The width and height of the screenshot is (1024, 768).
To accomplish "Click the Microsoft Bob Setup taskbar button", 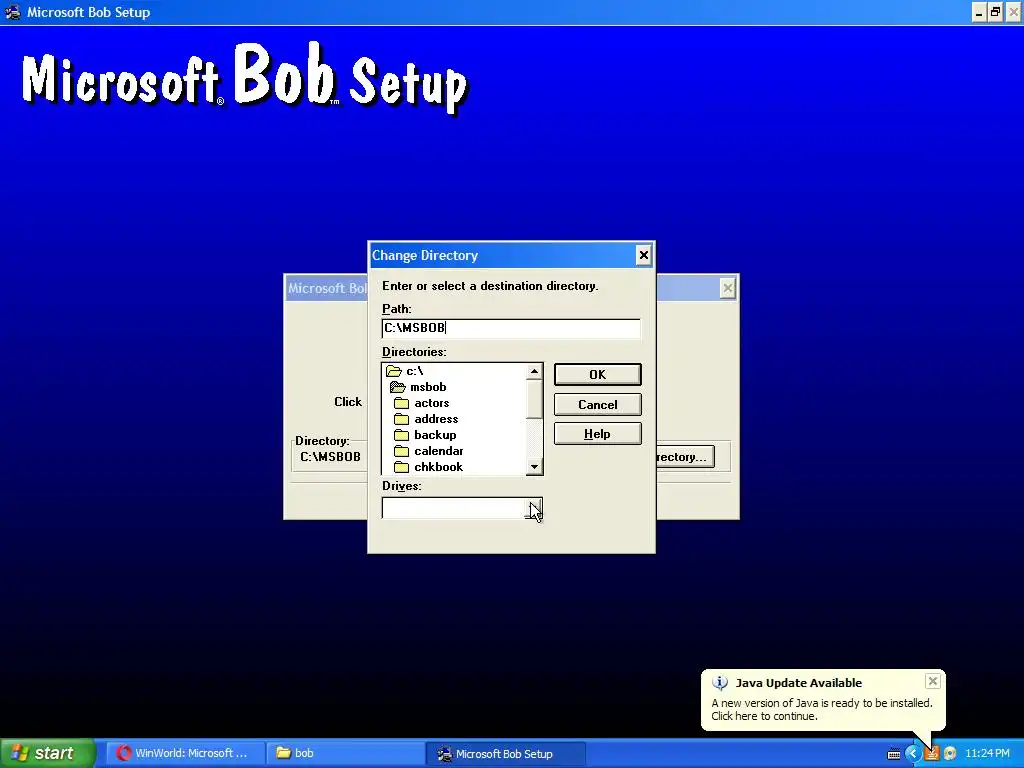I will [x=505, y=753].
